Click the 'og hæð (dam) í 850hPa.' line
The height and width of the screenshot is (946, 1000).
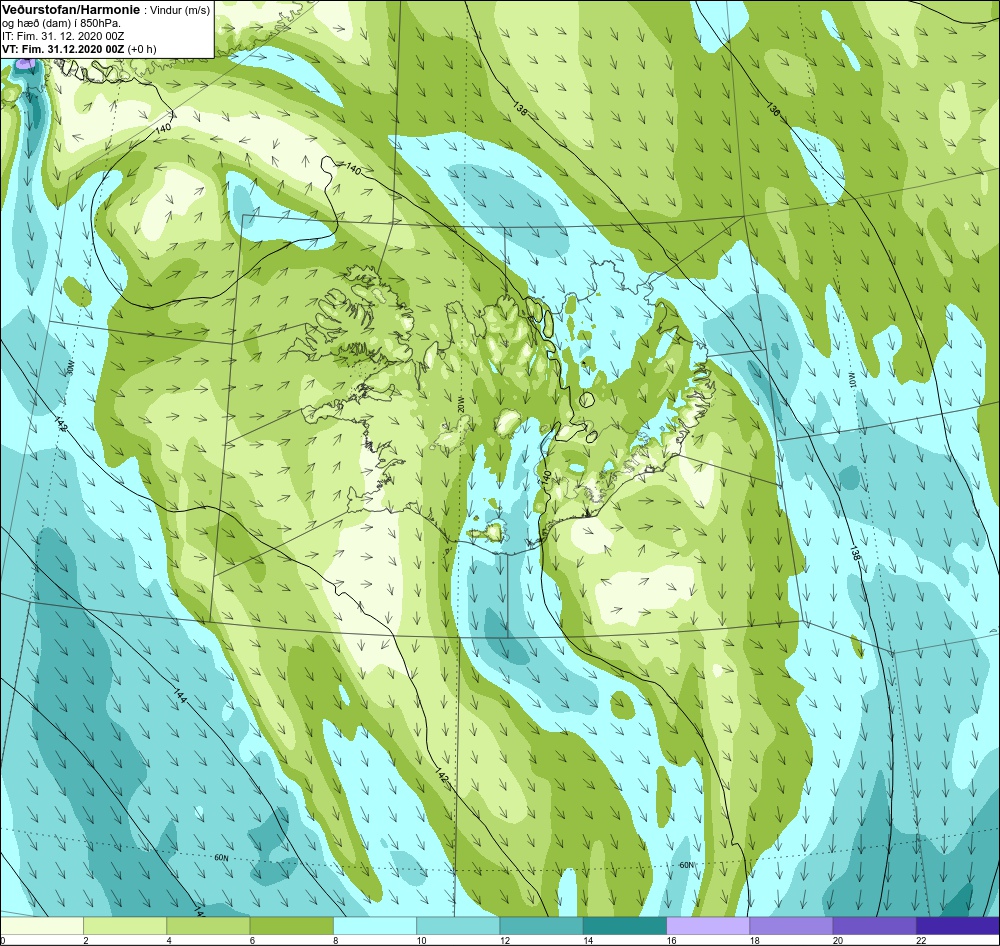pos(61,24)
